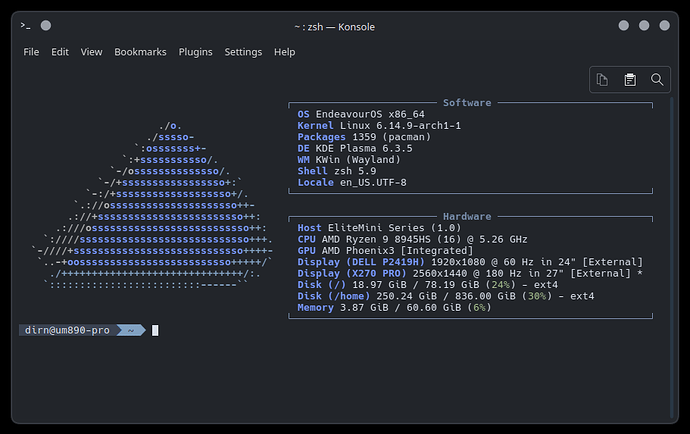
Task: Close the Konsole window
Action: click(664, 26)
